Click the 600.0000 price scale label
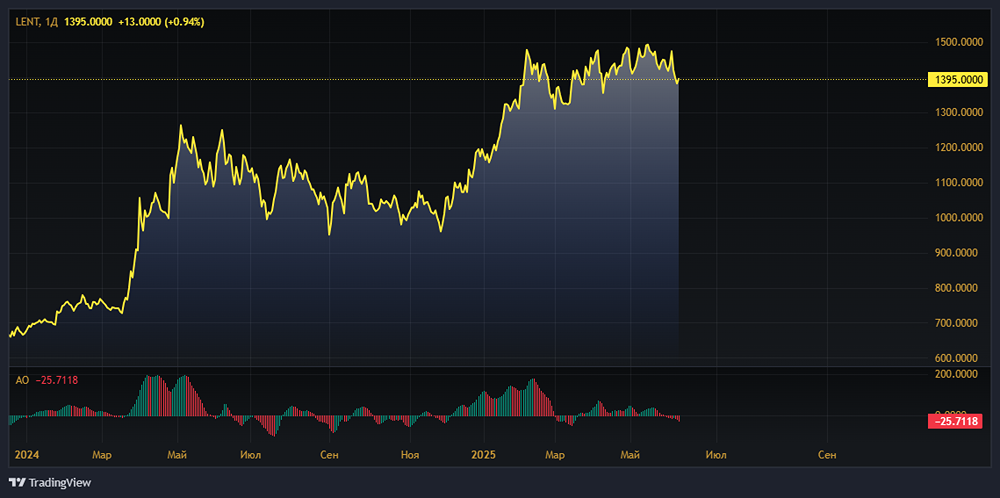1000x498 pixels. pyautogui.click(x=957, y=358)
